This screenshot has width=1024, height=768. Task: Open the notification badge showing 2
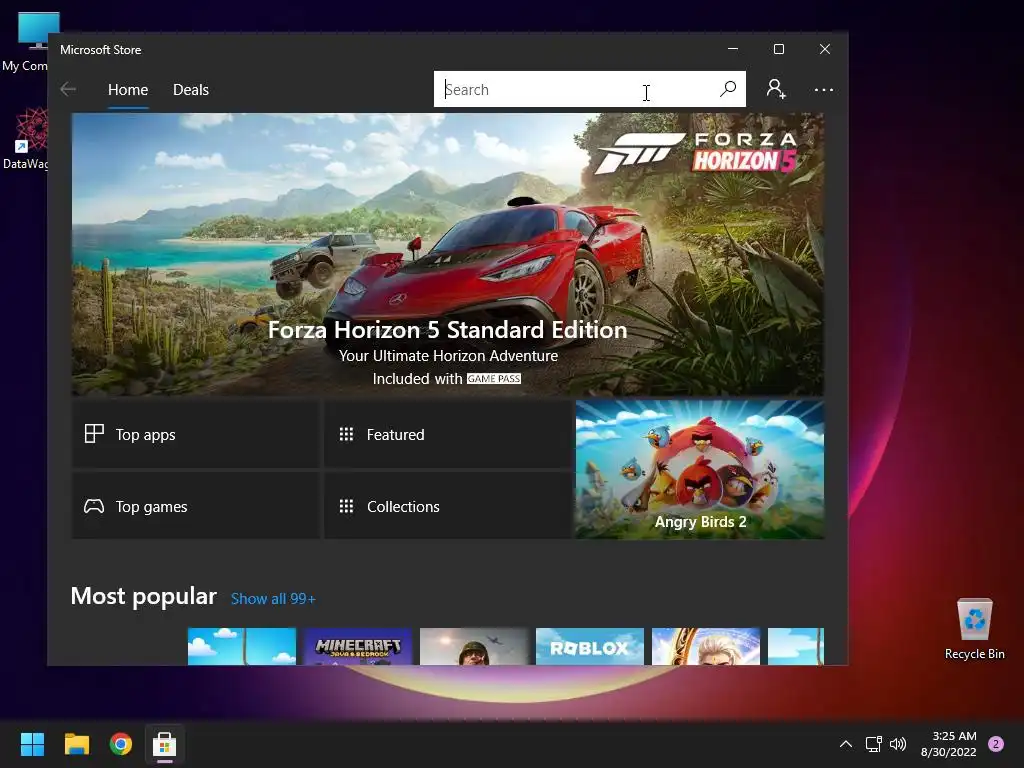click(x=996, y=744)
